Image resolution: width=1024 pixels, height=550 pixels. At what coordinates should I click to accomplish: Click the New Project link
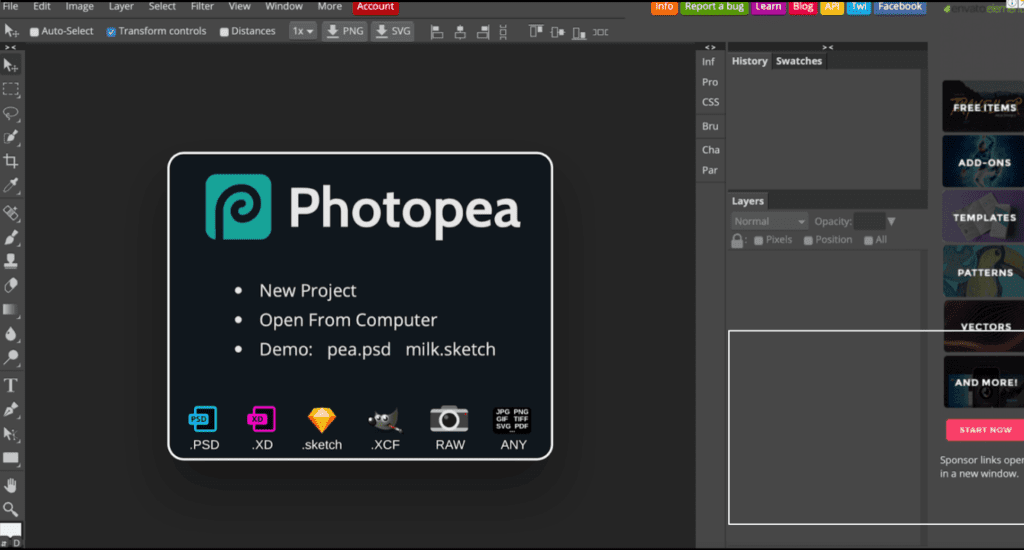(308, 291)
